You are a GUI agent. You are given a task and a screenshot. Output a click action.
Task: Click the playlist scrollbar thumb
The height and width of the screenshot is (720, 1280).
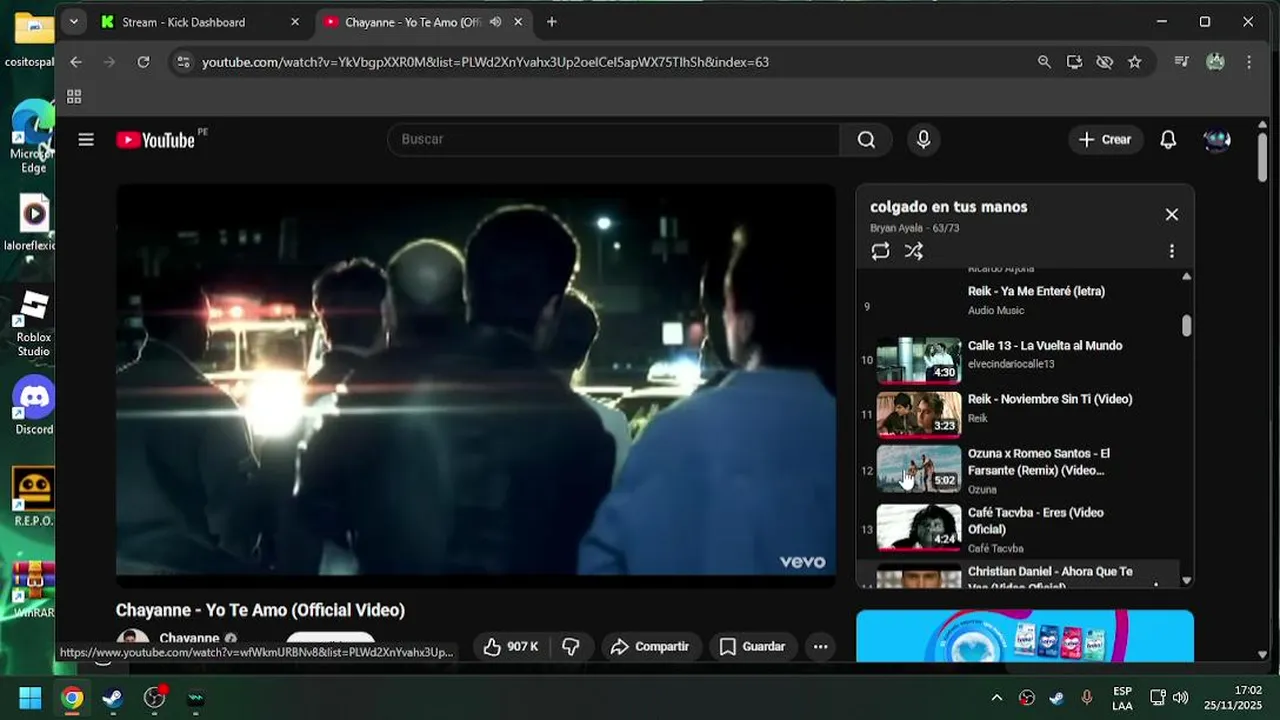pyautogui.click(x=1187, y=326)
